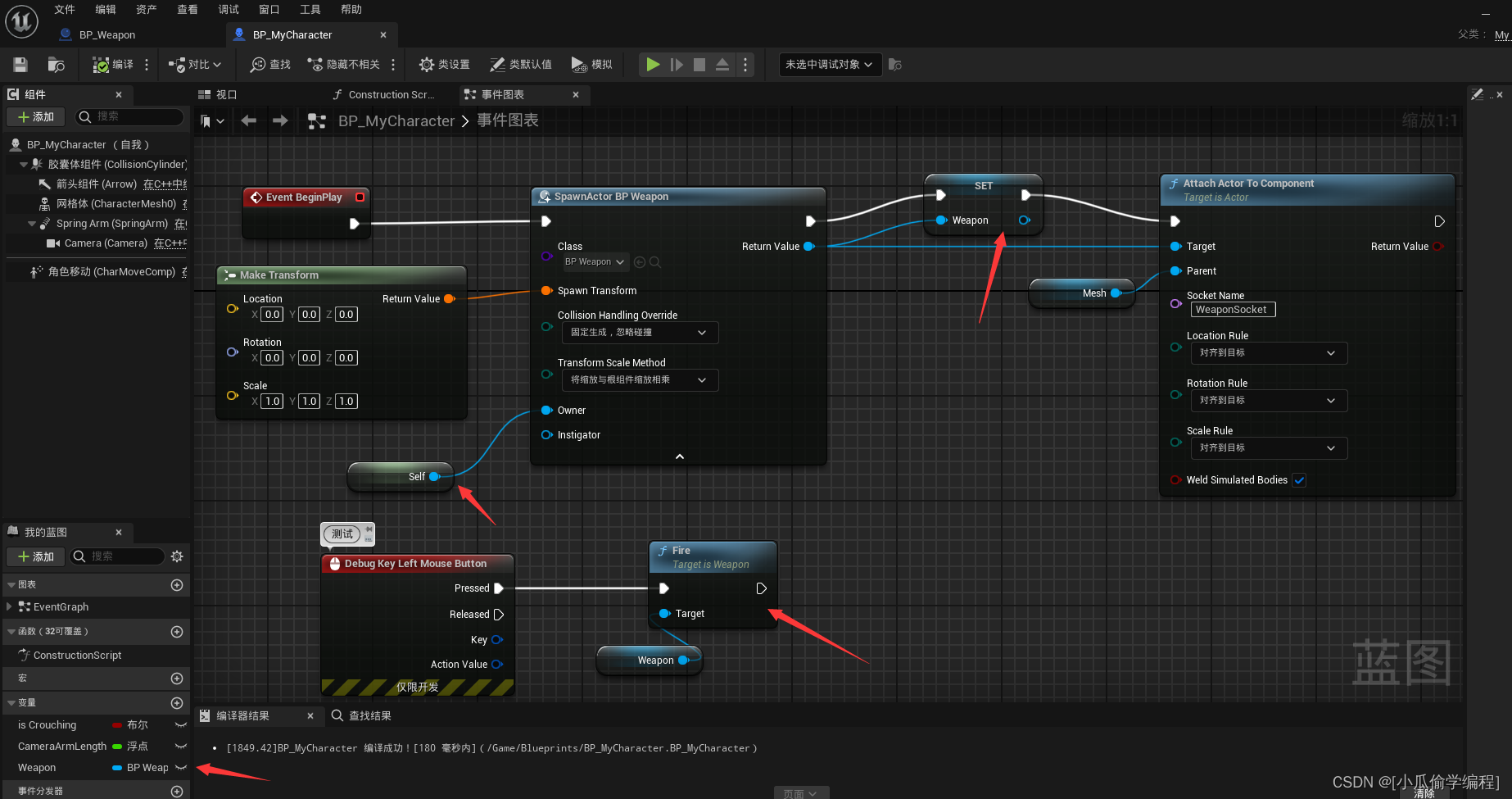This screenshot has height=799, width=1512.
Task: Open My Blueprint settings gear
Action: pyautogui.click(x=177, y=556)
